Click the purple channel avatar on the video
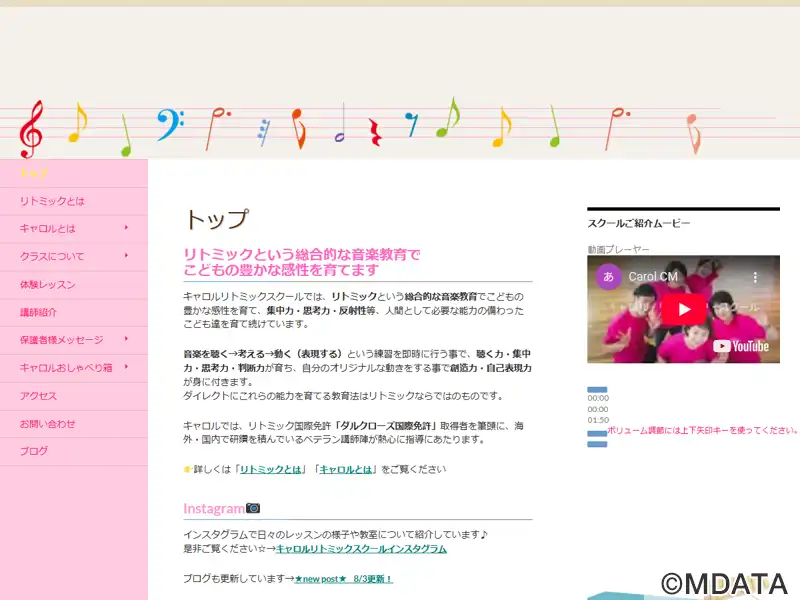800x600 pixels. tap(608, 276)
